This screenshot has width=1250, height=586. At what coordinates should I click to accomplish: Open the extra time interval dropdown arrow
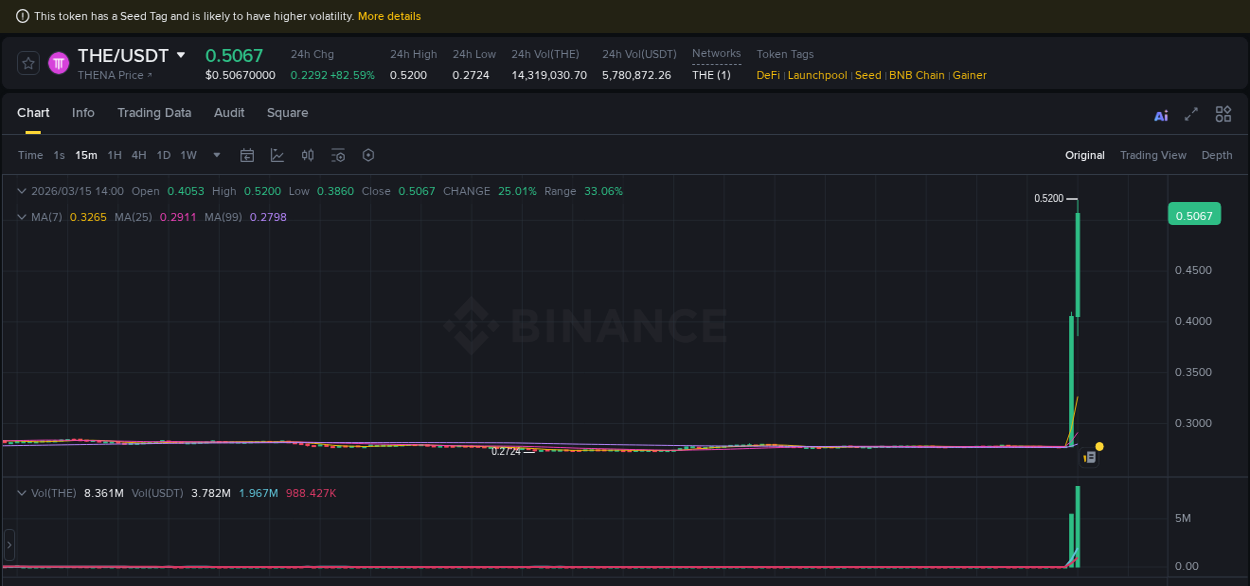tap(216, 155)
